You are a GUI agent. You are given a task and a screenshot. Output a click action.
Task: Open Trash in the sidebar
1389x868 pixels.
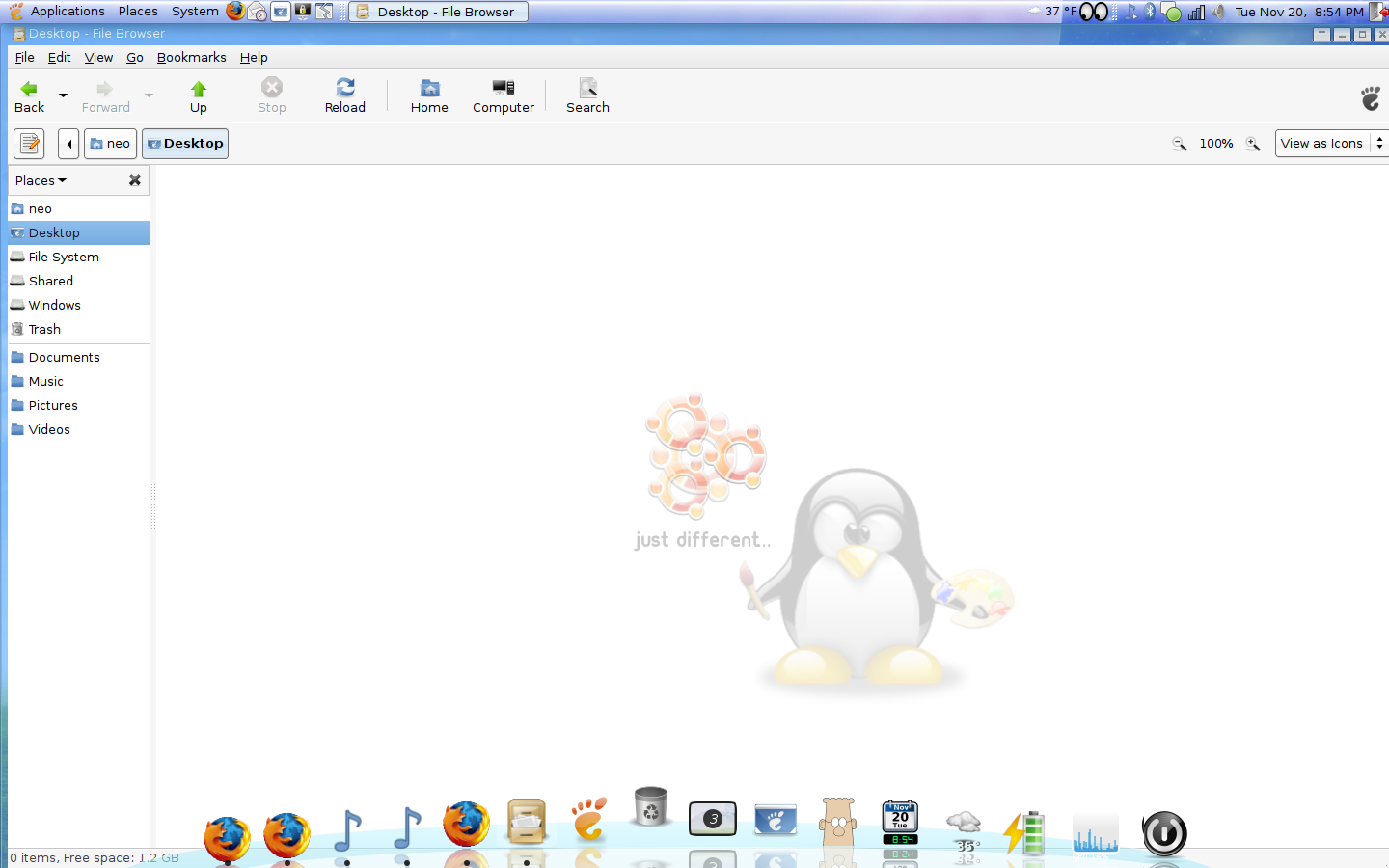pos(79,329)
